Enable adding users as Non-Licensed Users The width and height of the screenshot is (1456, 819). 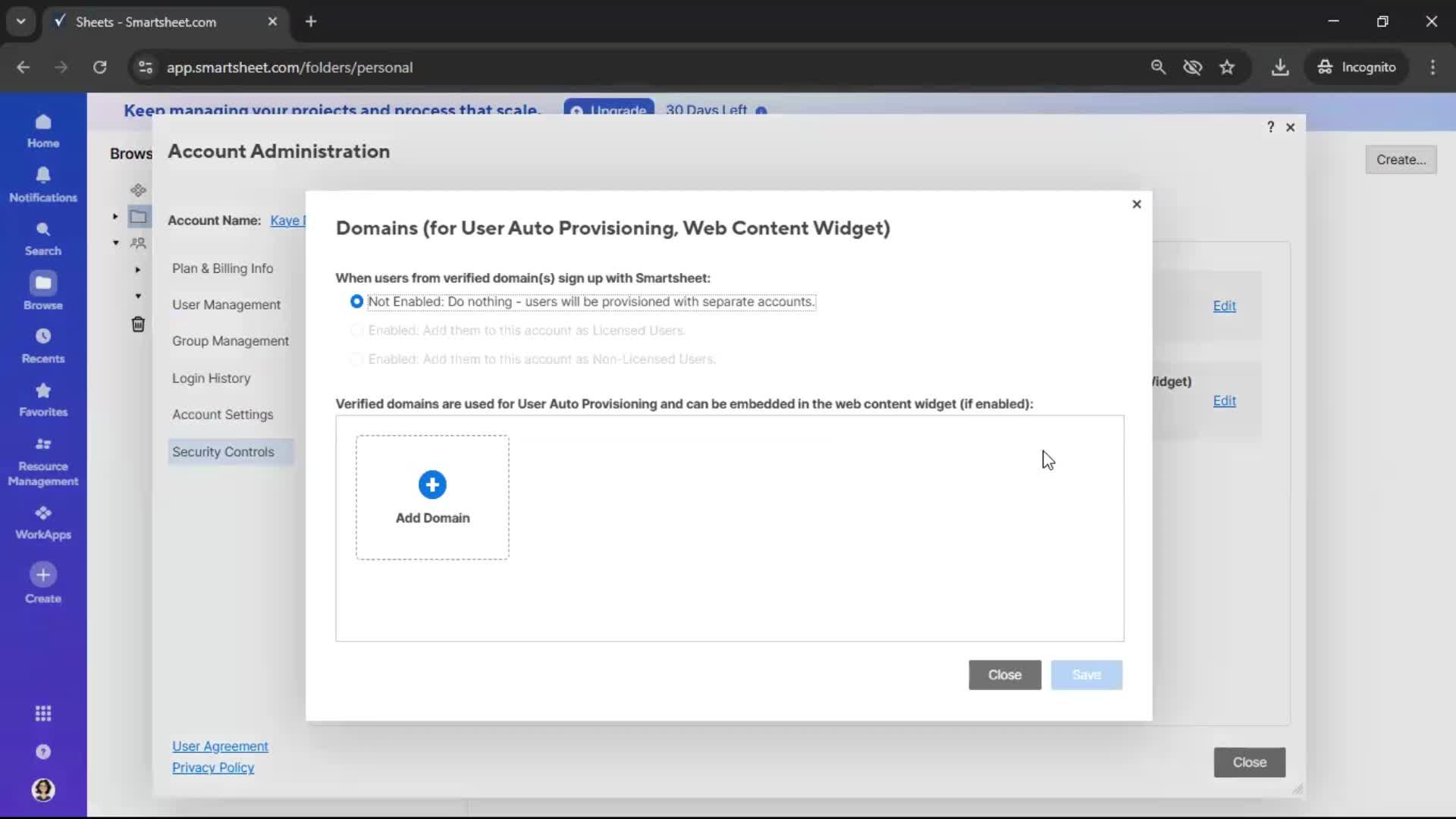click(356, 359)
